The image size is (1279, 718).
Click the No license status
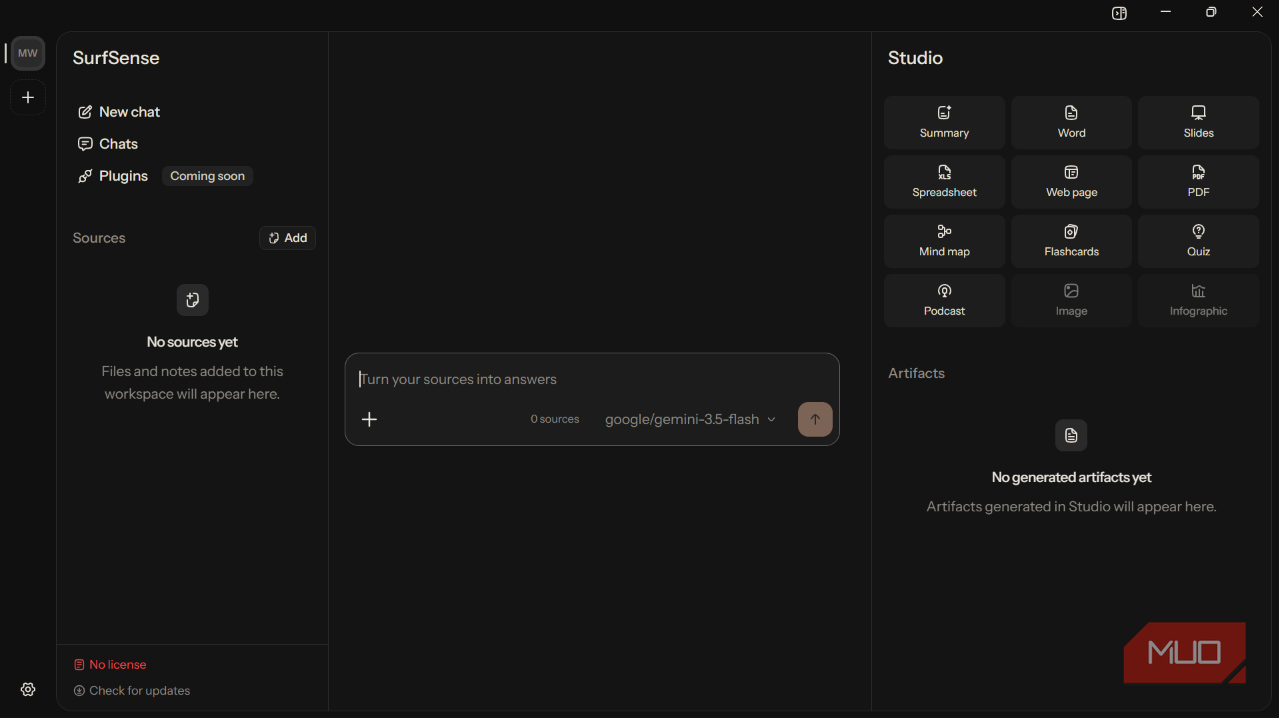coord(110,664)
